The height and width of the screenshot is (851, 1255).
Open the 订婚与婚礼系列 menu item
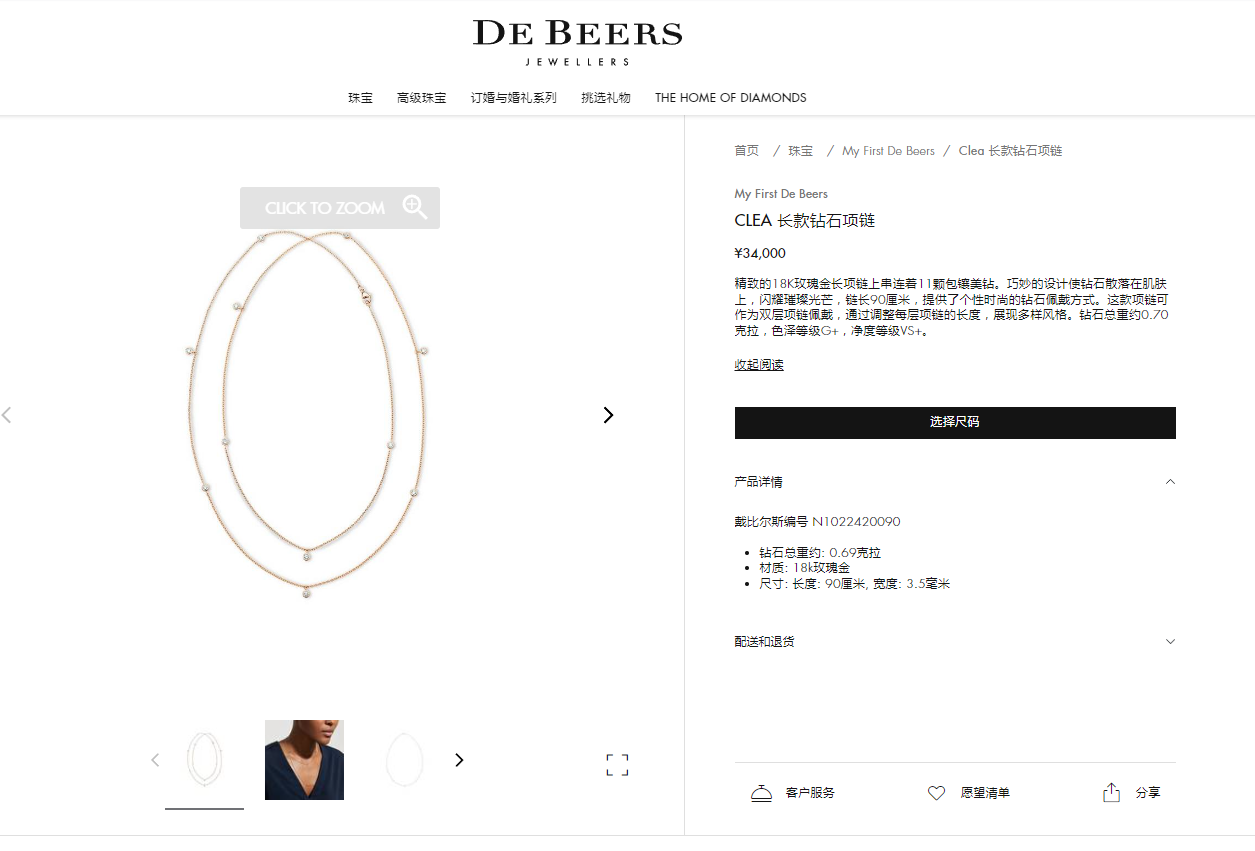tap(513, 98)
